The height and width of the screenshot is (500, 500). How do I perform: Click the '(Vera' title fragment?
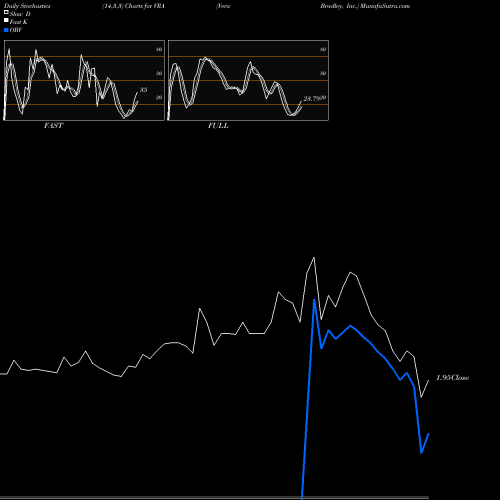pos(223,6)
